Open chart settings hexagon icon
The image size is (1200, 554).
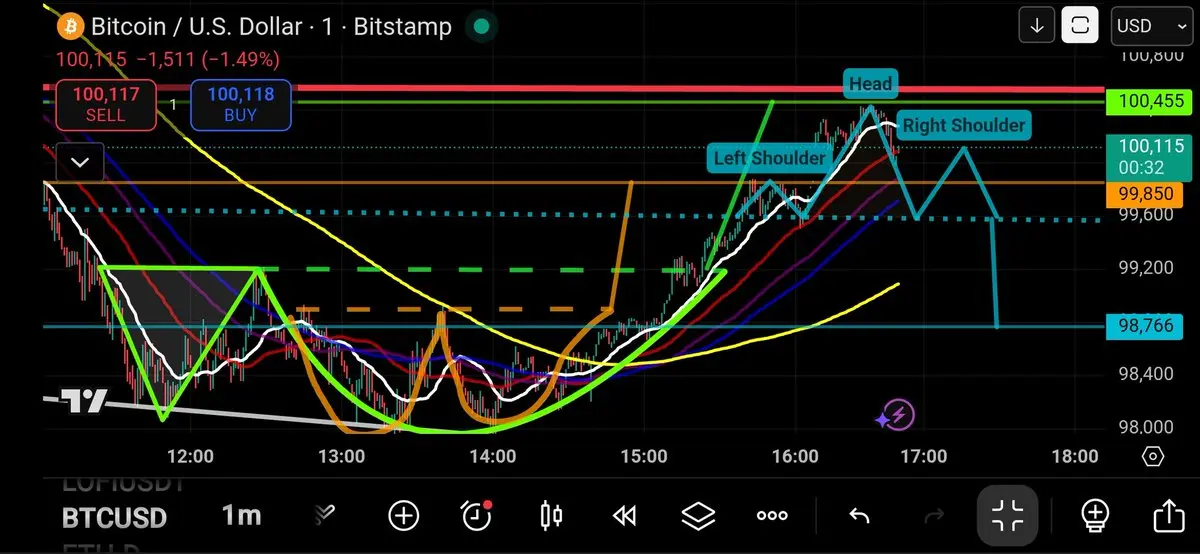[x=1152, y=457]
